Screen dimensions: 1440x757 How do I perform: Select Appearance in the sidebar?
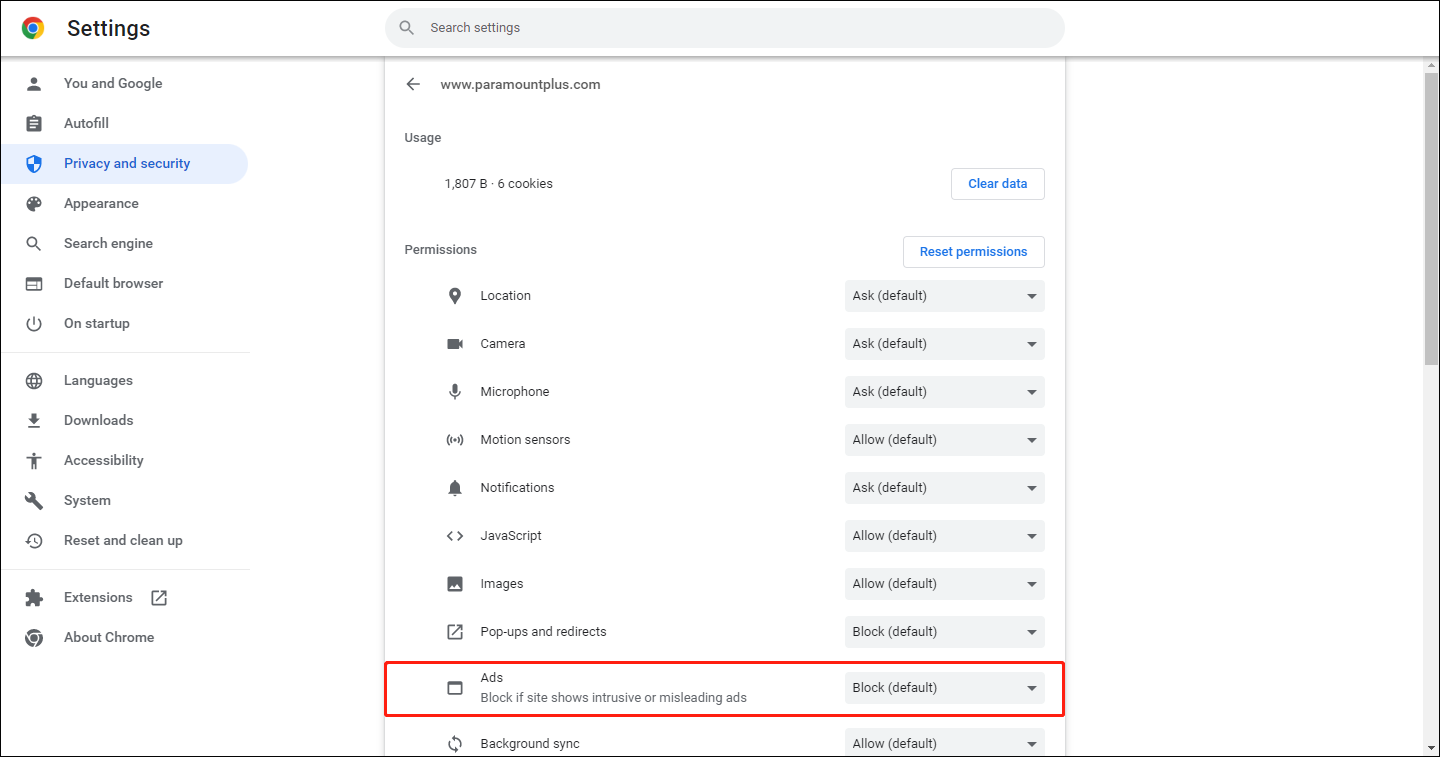coord(101,203)
